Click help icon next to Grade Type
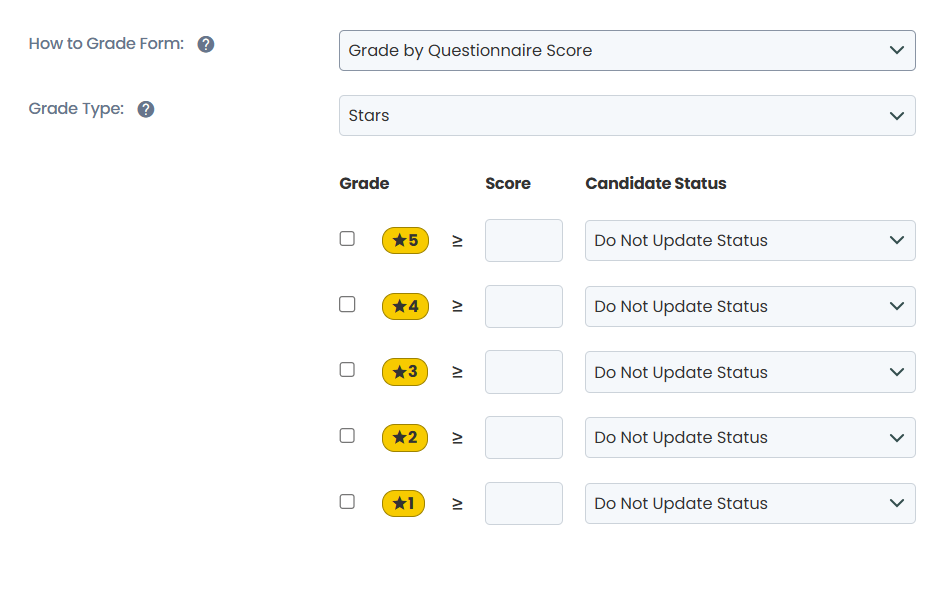The image size is (942, 591). click(146, 109)
